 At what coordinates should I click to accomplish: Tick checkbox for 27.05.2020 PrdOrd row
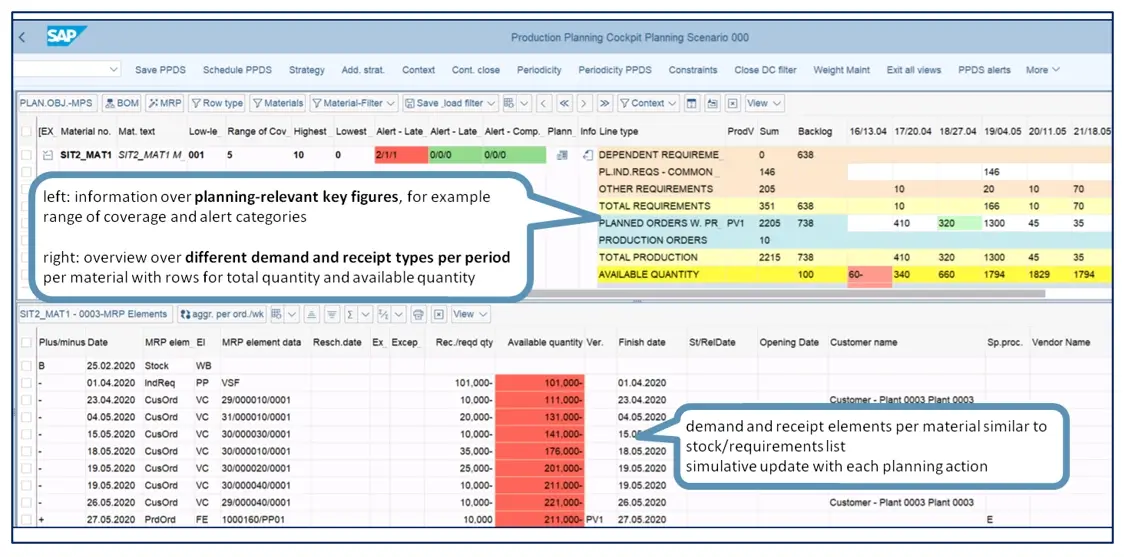point(27,520)
